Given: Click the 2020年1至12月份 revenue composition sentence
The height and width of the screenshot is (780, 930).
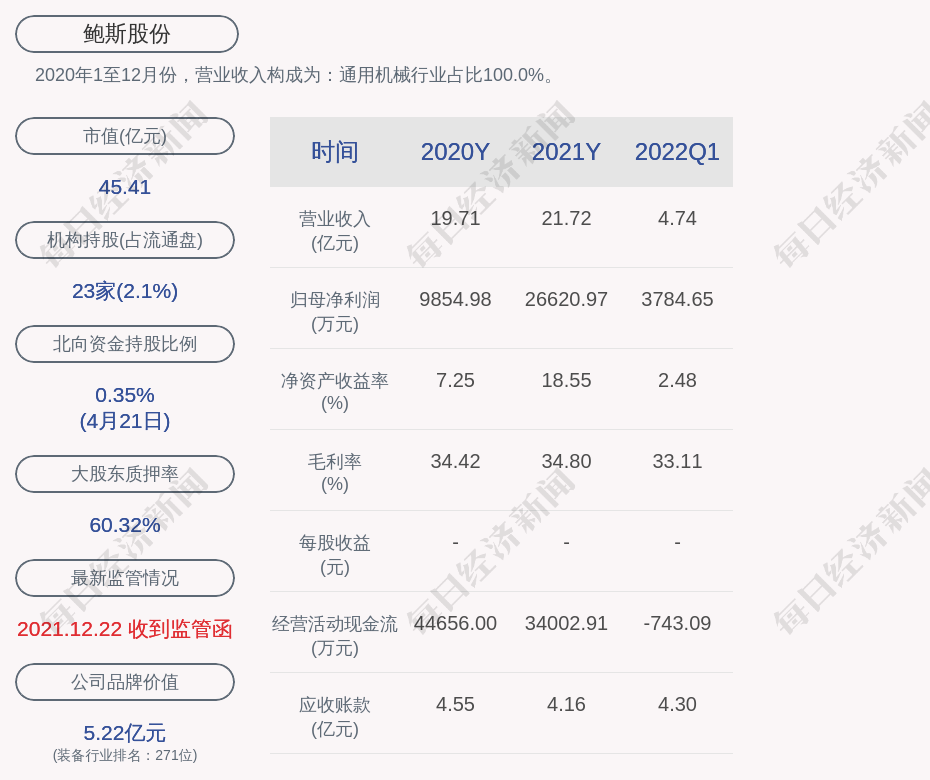Looking at the screenshot, I should [295, 75].
